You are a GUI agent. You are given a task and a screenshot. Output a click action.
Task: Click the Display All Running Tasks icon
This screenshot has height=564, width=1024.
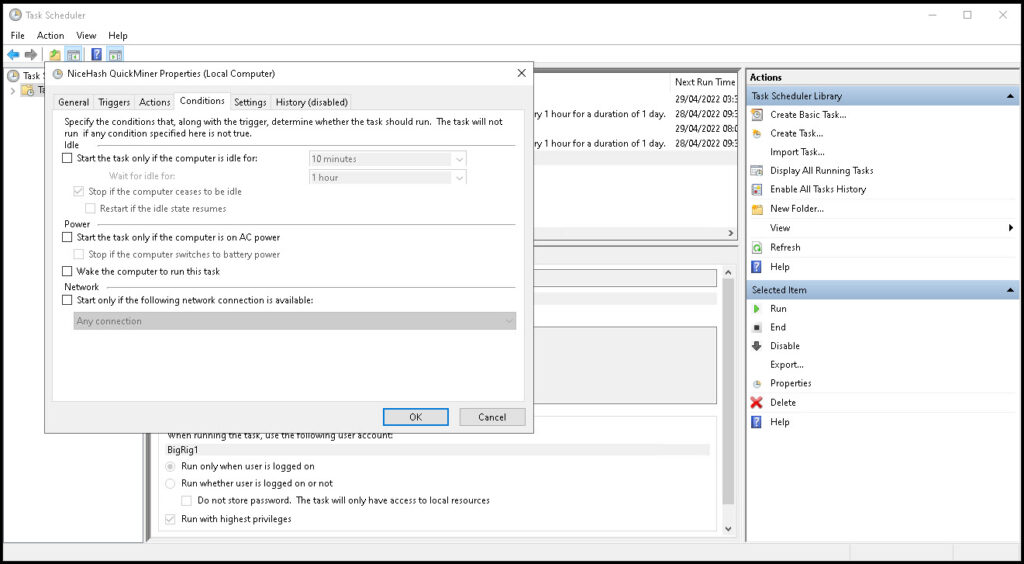(x=757, y=170)
